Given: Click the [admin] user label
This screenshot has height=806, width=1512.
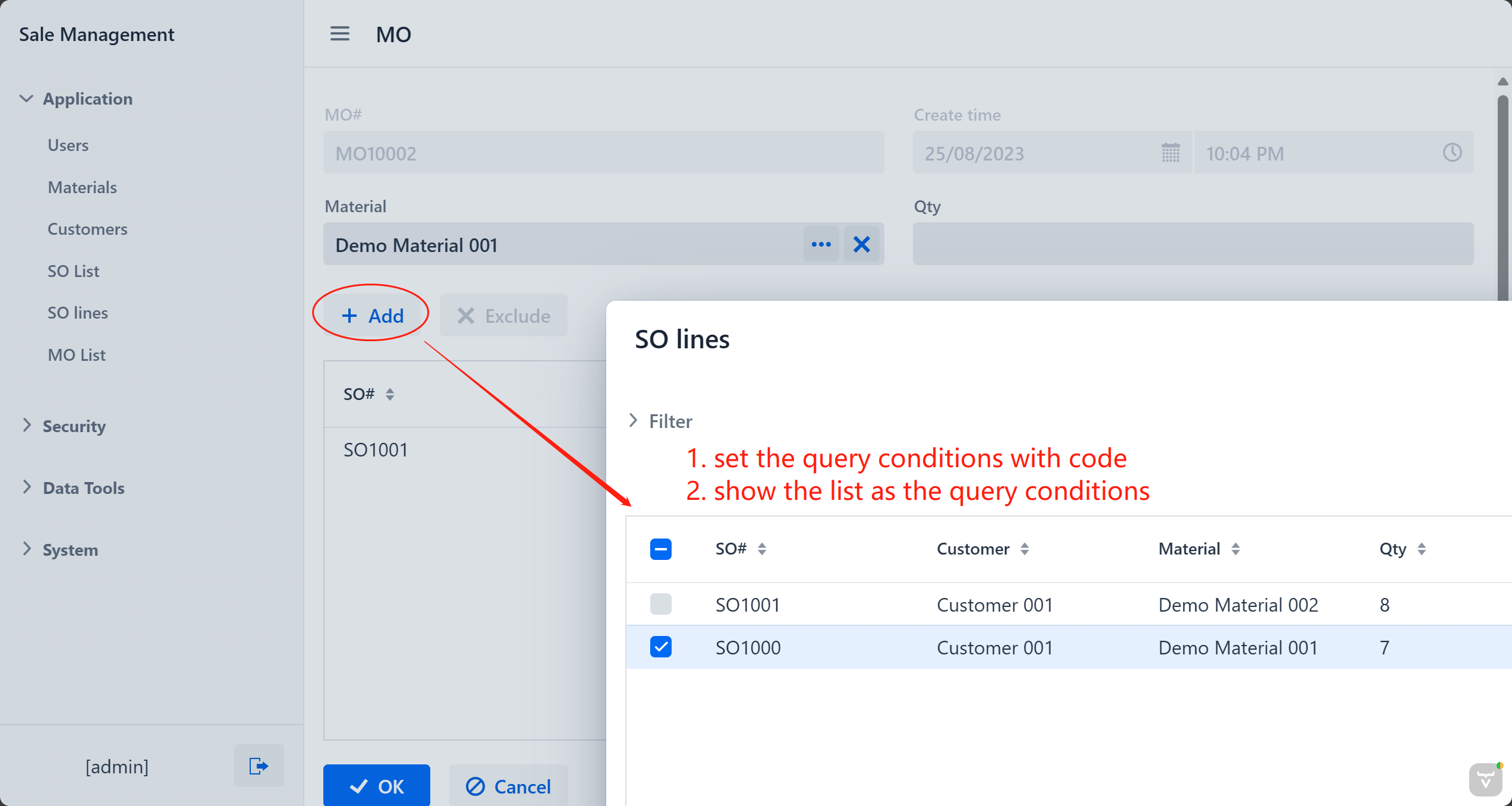Looking at the screenshot, I should 117,766.
